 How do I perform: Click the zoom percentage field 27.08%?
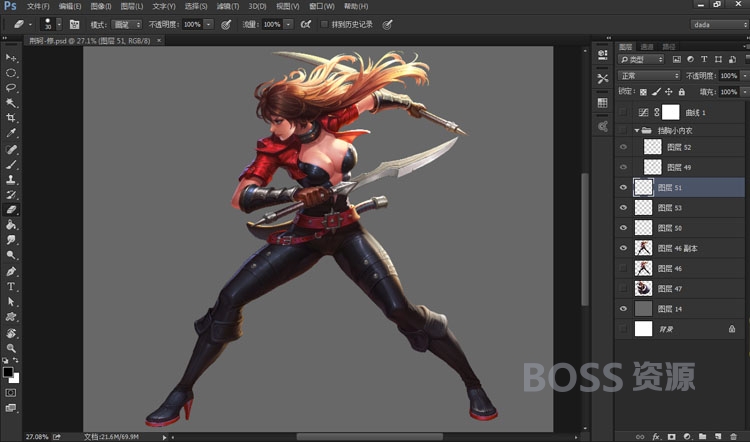(36, 437)
